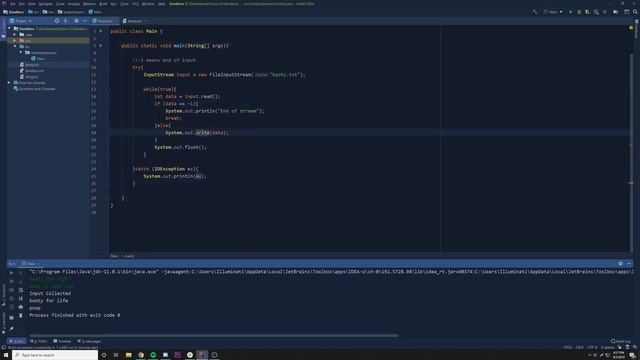
Task: Open Spotify from the taskbar
Action: (153, 355)
